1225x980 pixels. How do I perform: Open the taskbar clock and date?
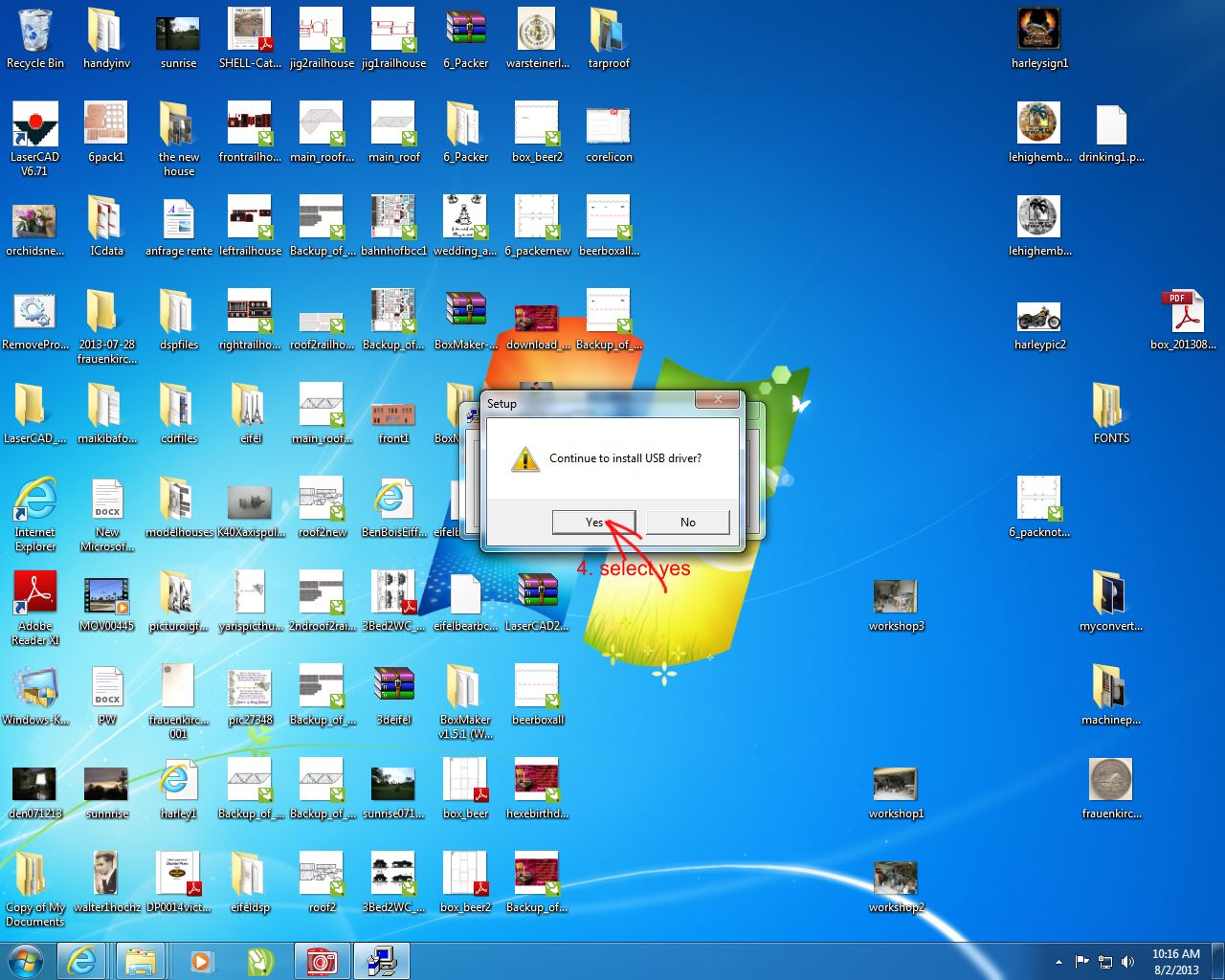pos(1175,962)
